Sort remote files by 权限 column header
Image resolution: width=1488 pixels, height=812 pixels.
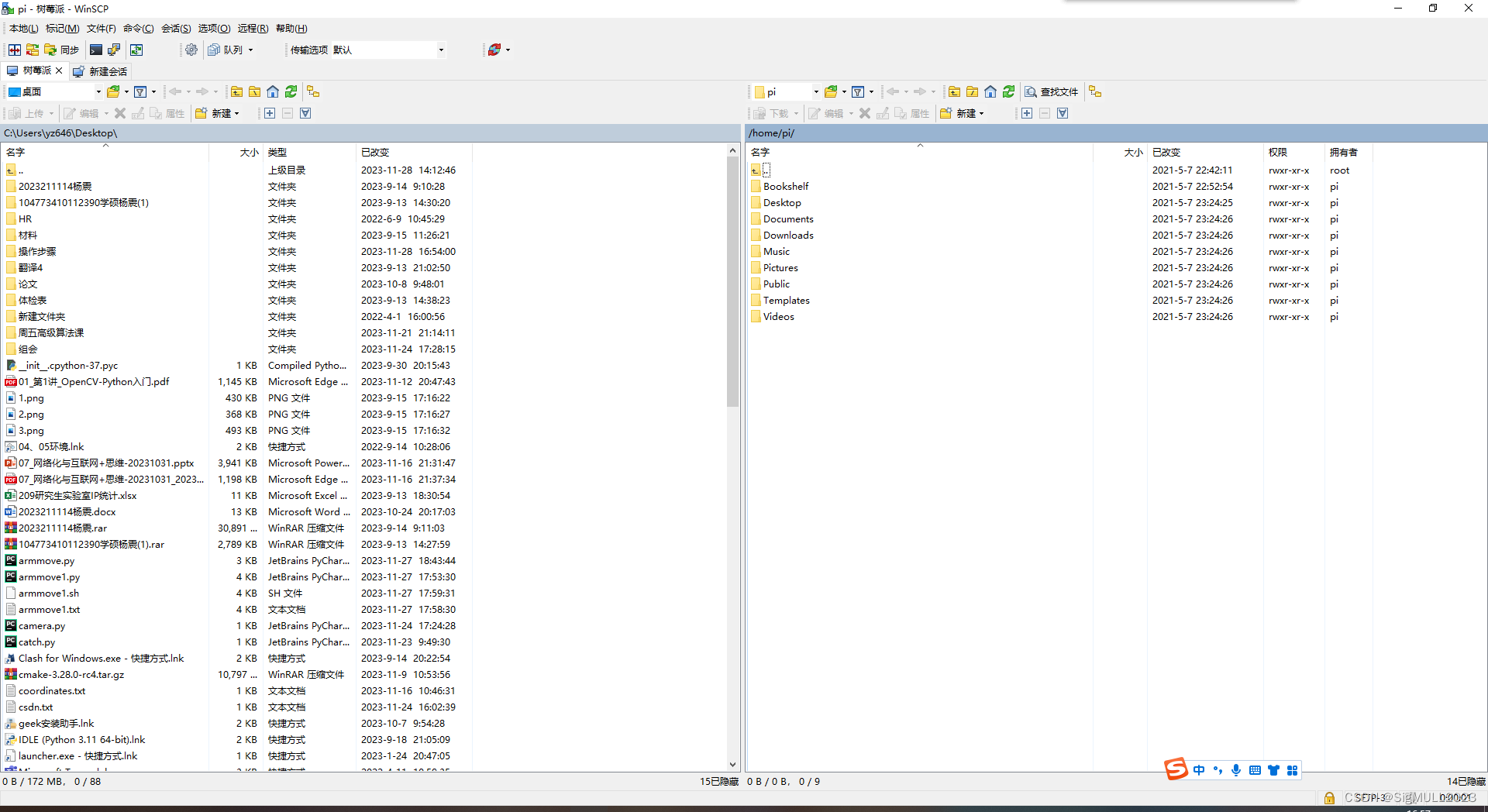pyautogui.click(x=1293, y=153)
